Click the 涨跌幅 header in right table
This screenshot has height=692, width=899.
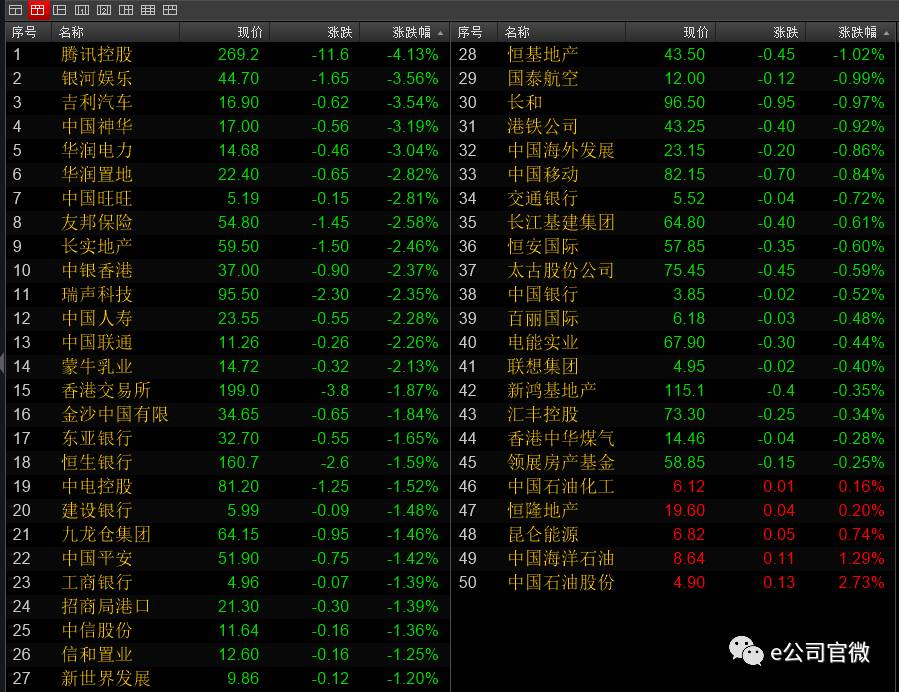pos(858,33)
